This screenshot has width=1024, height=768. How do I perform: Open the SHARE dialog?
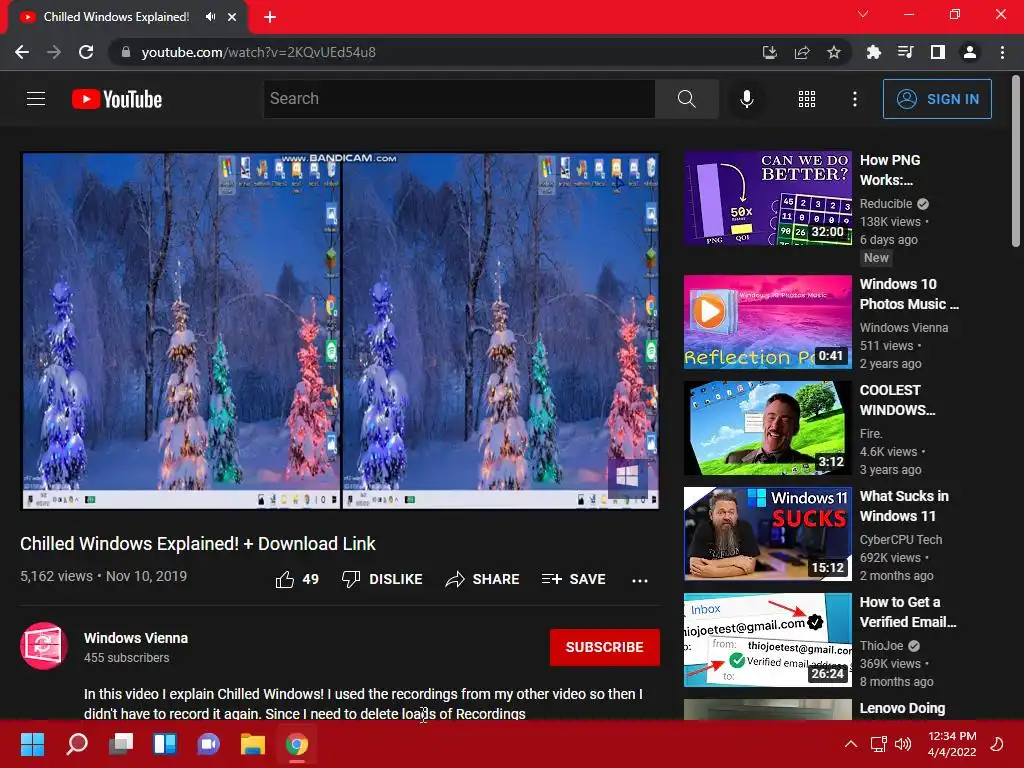482,579
